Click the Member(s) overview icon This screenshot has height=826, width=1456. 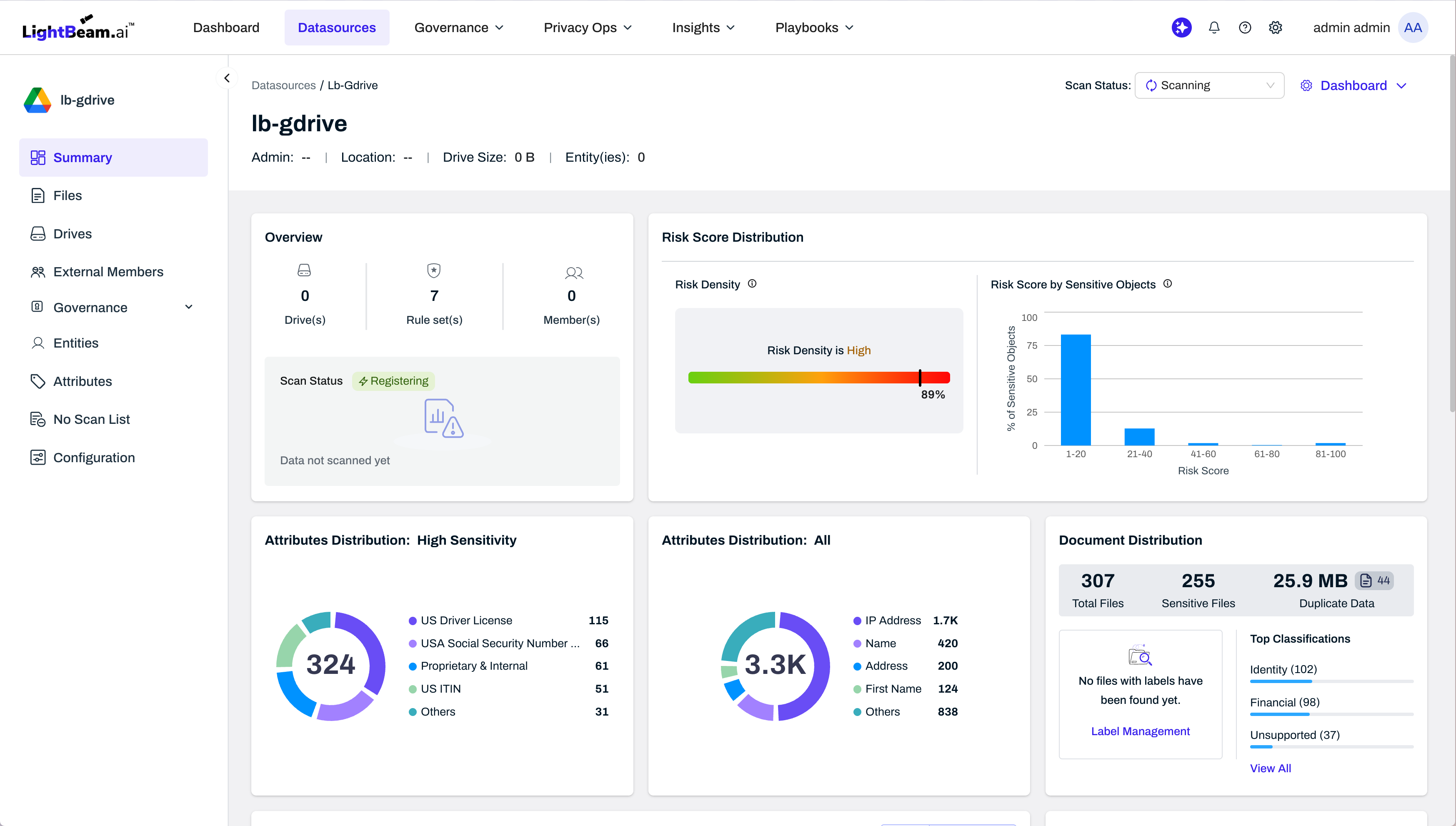573,273
